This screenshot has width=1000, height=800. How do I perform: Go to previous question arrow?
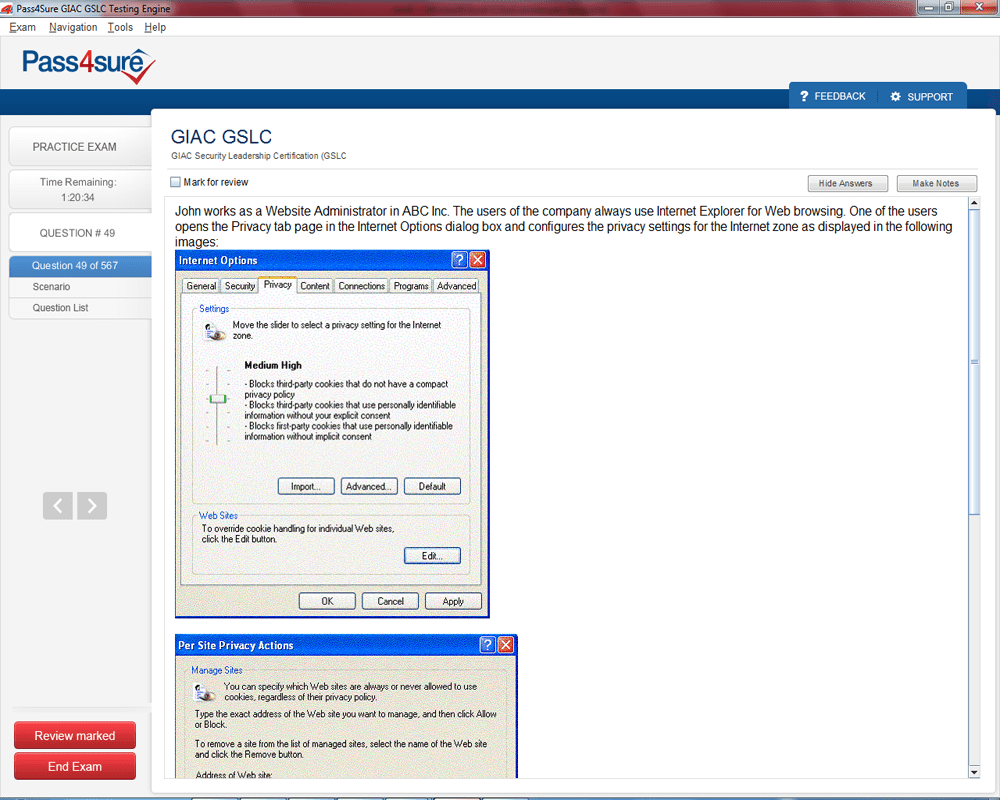58,506
